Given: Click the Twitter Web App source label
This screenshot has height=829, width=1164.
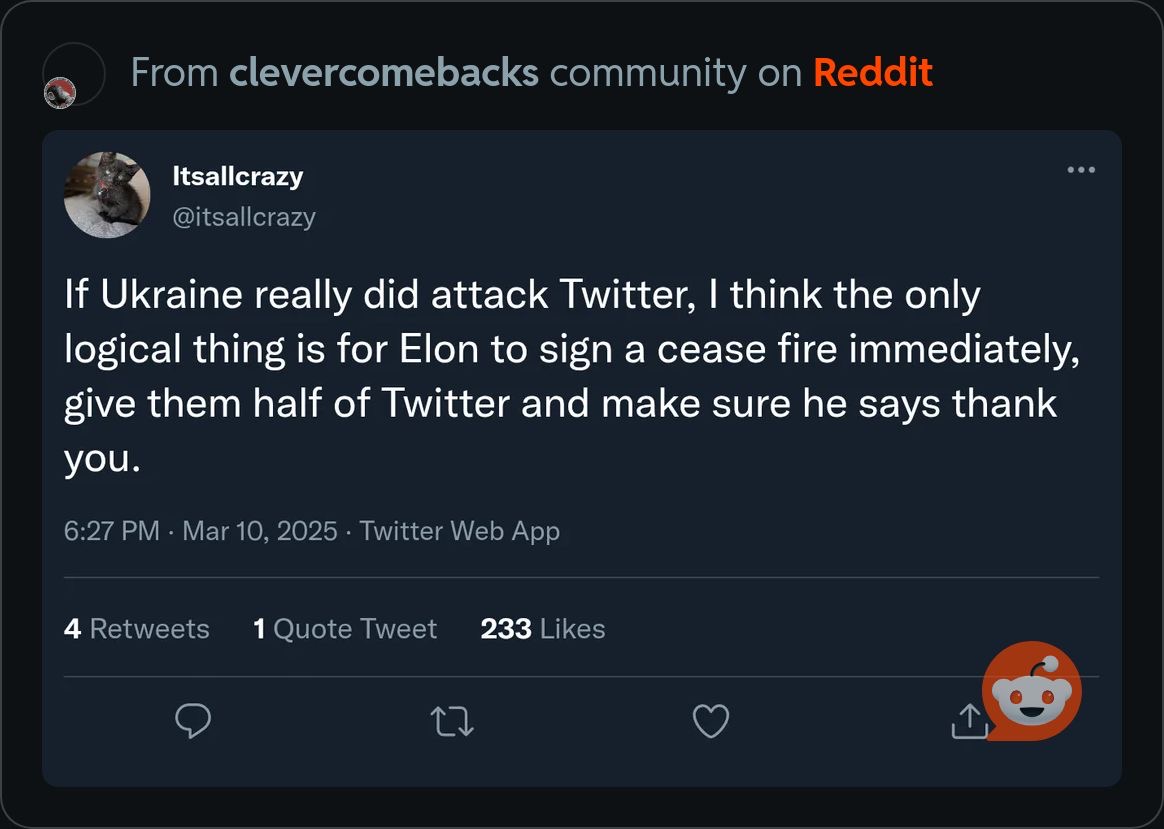Looking at the screenshot, I should (459, 530).
